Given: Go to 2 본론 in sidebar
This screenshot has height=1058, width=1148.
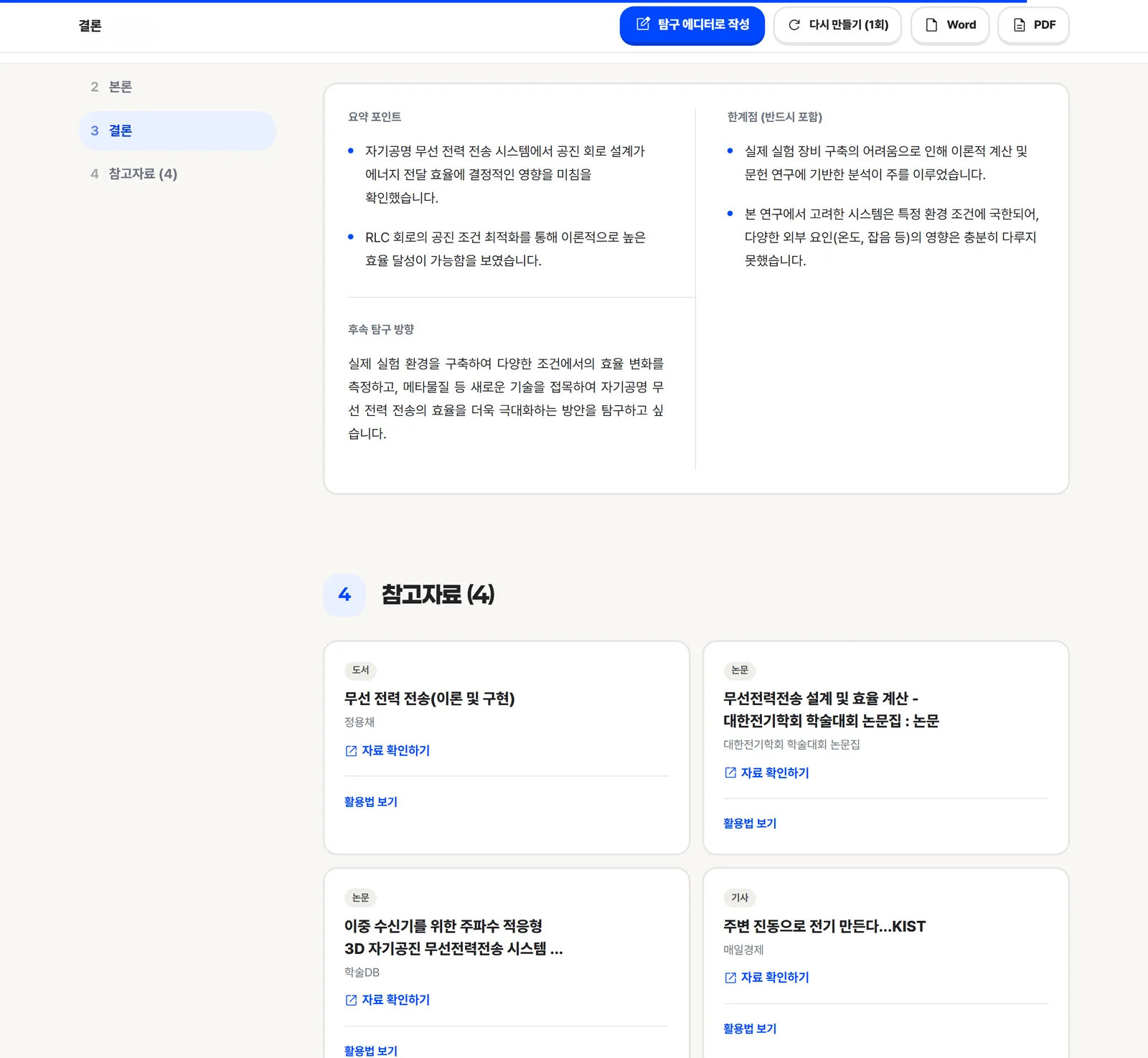Looking at the screenshot, I should tap(177, 87).
